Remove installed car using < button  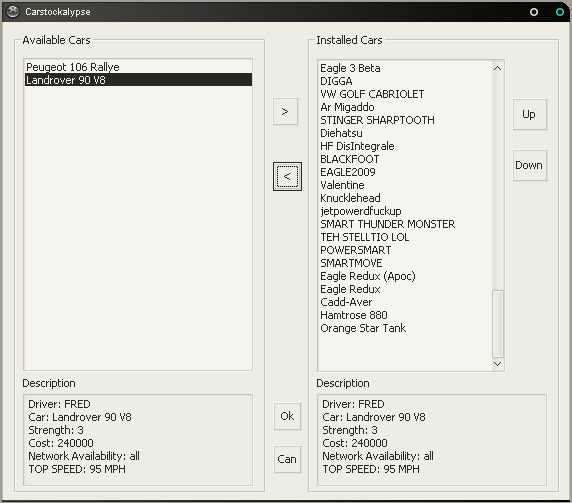[287, 177]
